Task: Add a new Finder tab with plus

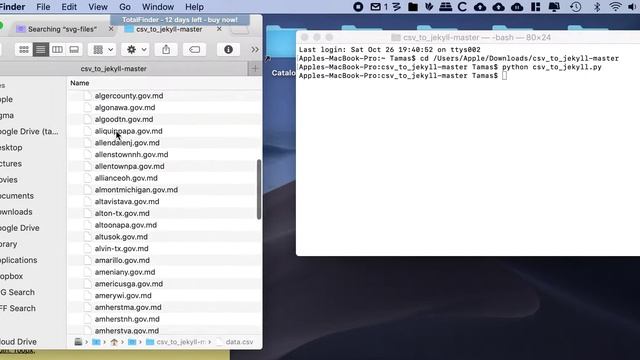Action: coord(255,69)
